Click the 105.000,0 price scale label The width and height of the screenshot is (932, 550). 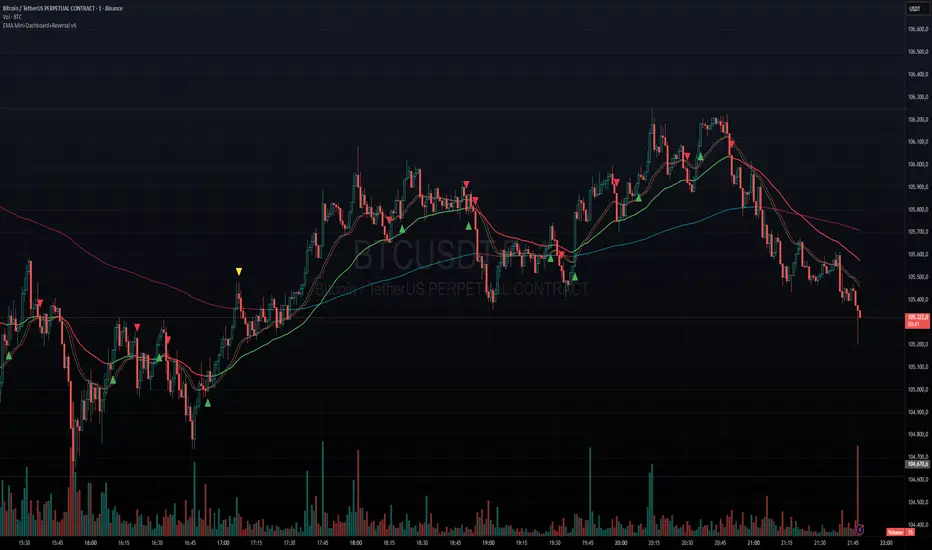[918, 390]
